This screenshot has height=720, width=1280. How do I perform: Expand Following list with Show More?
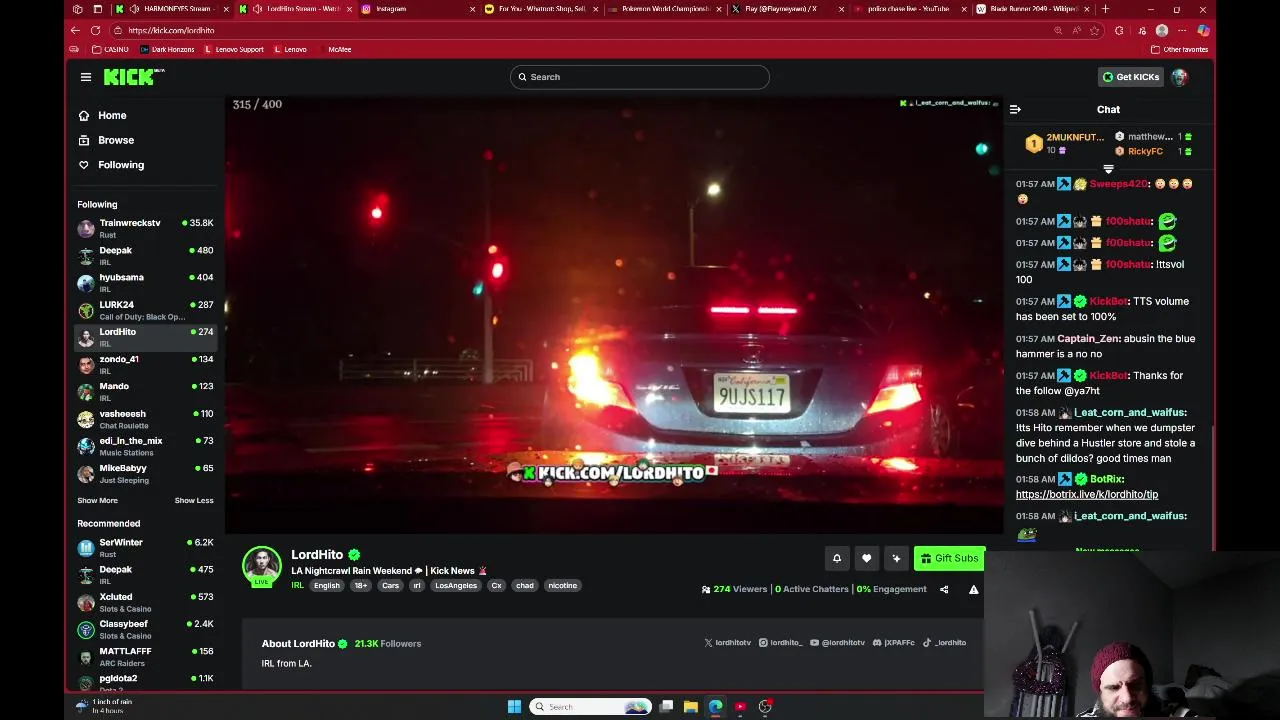pos(97,500)
